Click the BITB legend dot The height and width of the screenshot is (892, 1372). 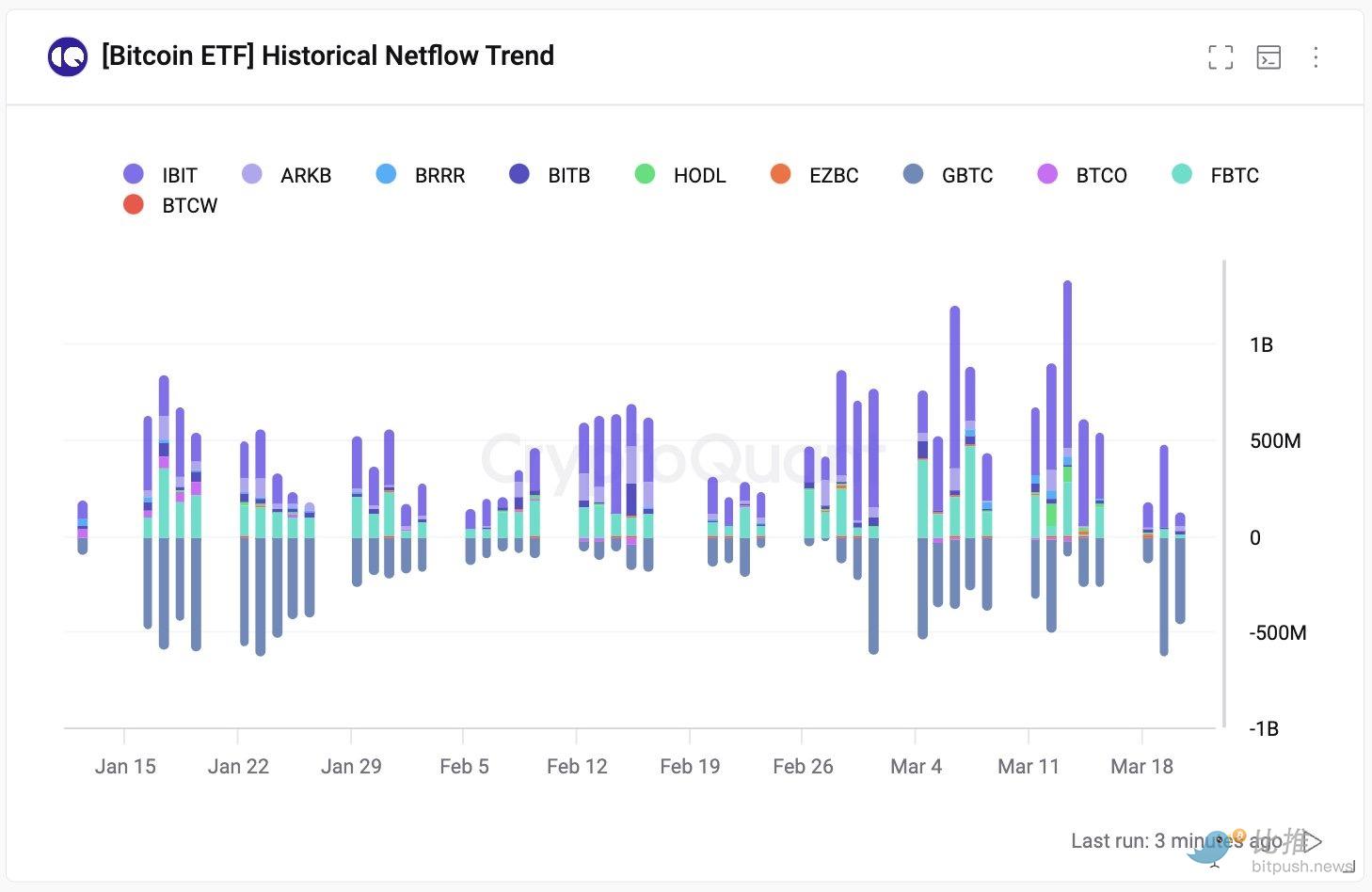[x=519, y=174]
